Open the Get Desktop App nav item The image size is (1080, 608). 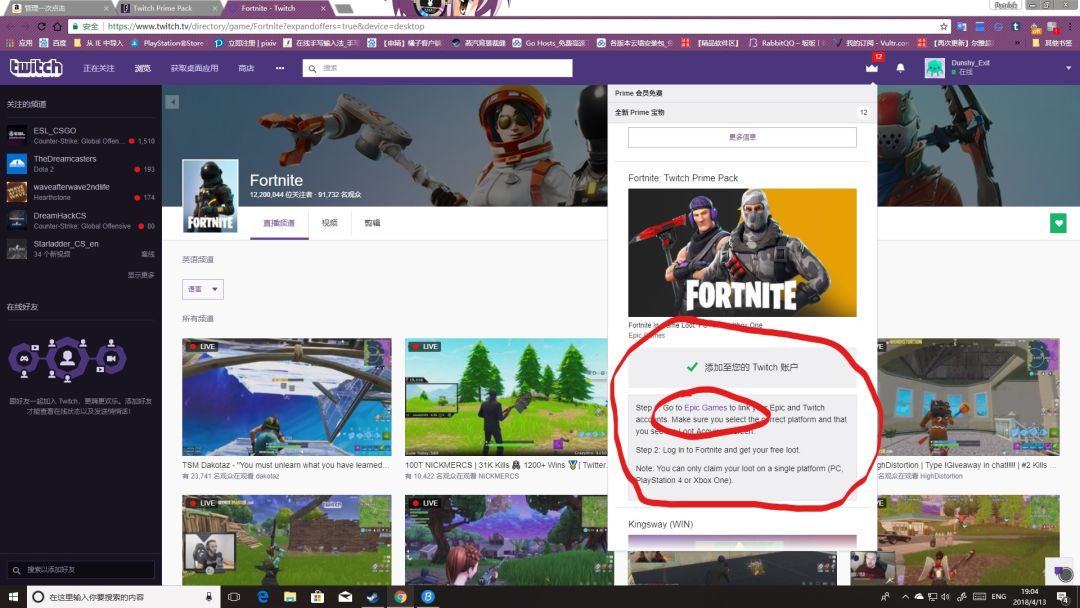[x=194, y=68]
